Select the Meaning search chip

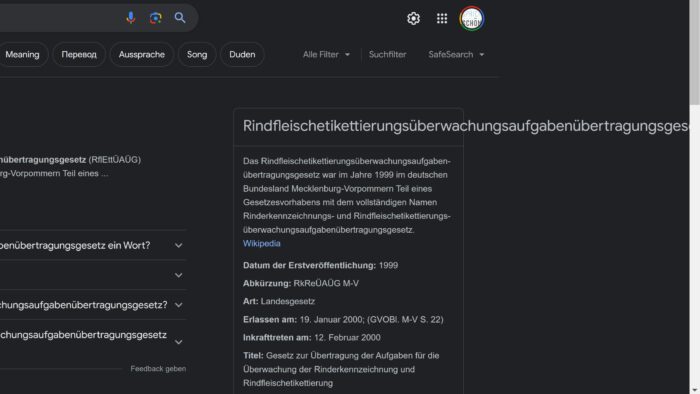click(x=22, y=54)
